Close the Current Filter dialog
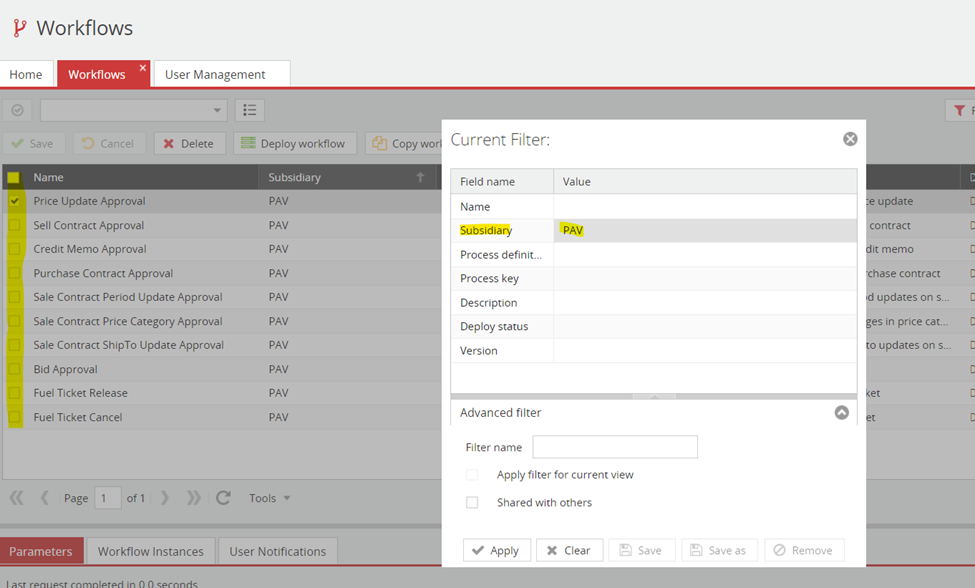 (x=850, y=139)
